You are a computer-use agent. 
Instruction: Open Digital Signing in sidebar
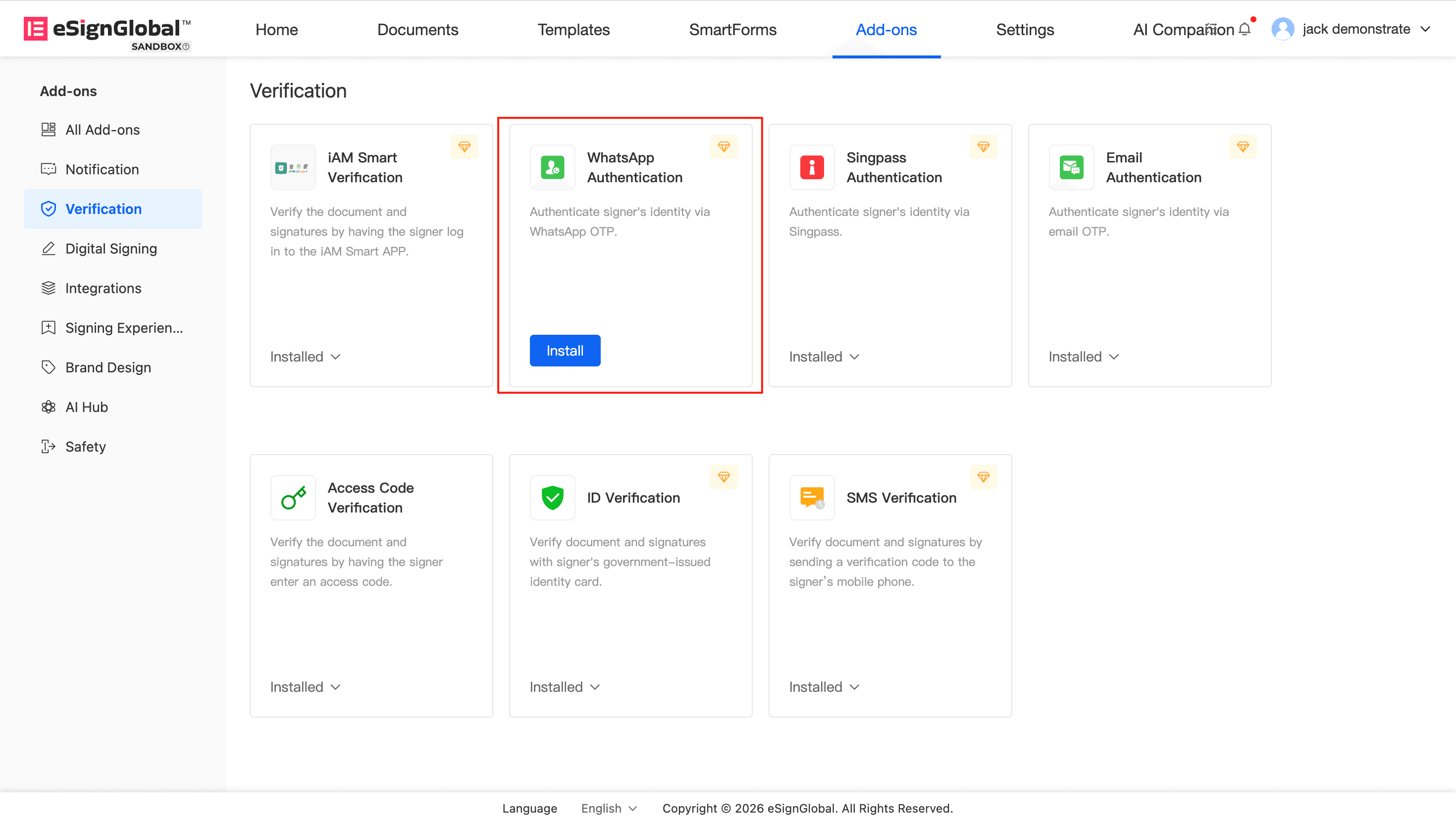(x=111, y=249)
